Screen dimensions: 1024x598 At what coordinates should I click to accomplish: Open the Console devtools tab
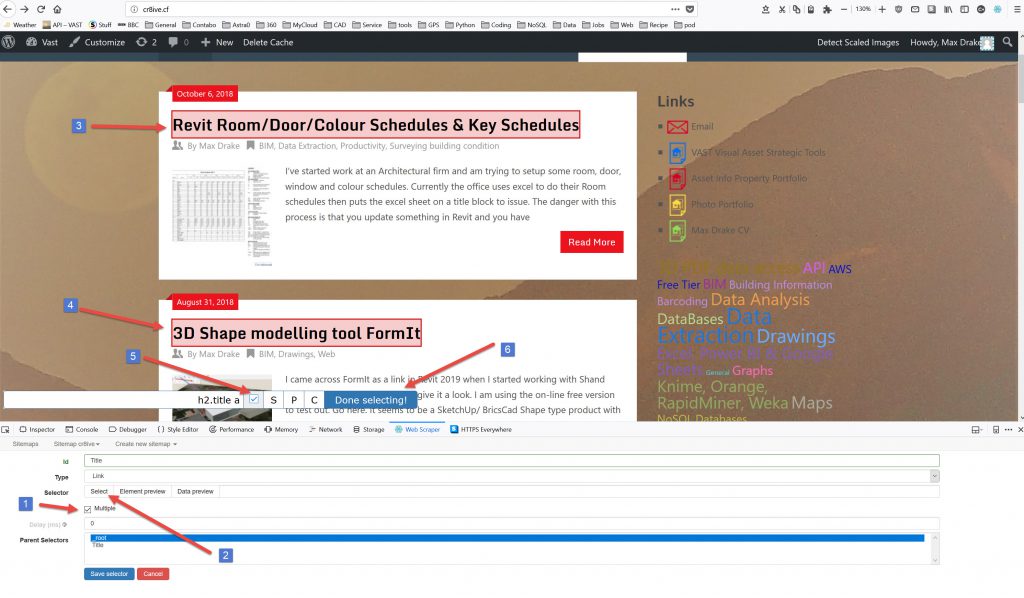point(83,429)
